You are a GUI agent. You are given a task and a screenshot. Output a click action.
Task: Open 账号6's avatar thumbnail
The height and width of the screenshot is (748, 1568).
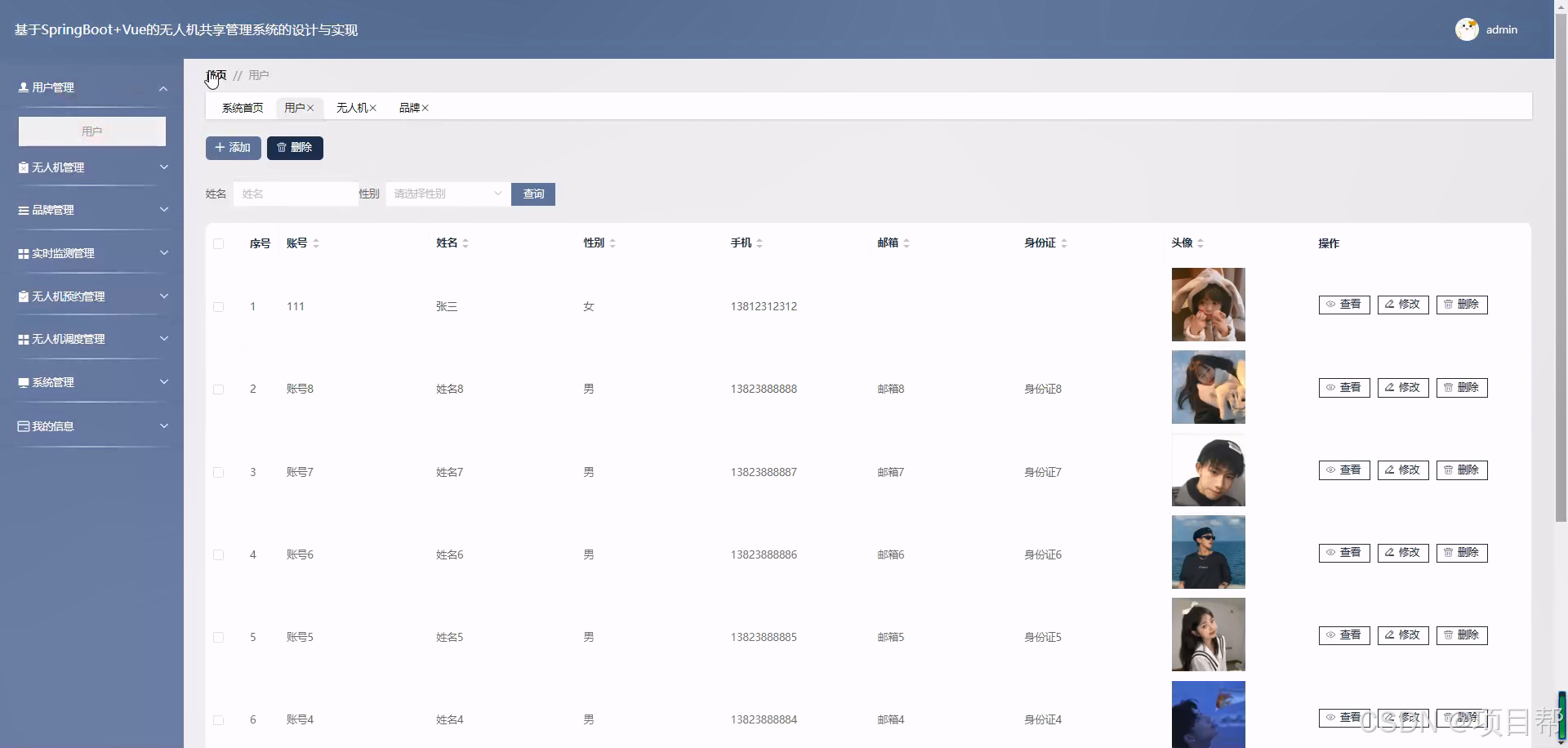[1208, 552]
